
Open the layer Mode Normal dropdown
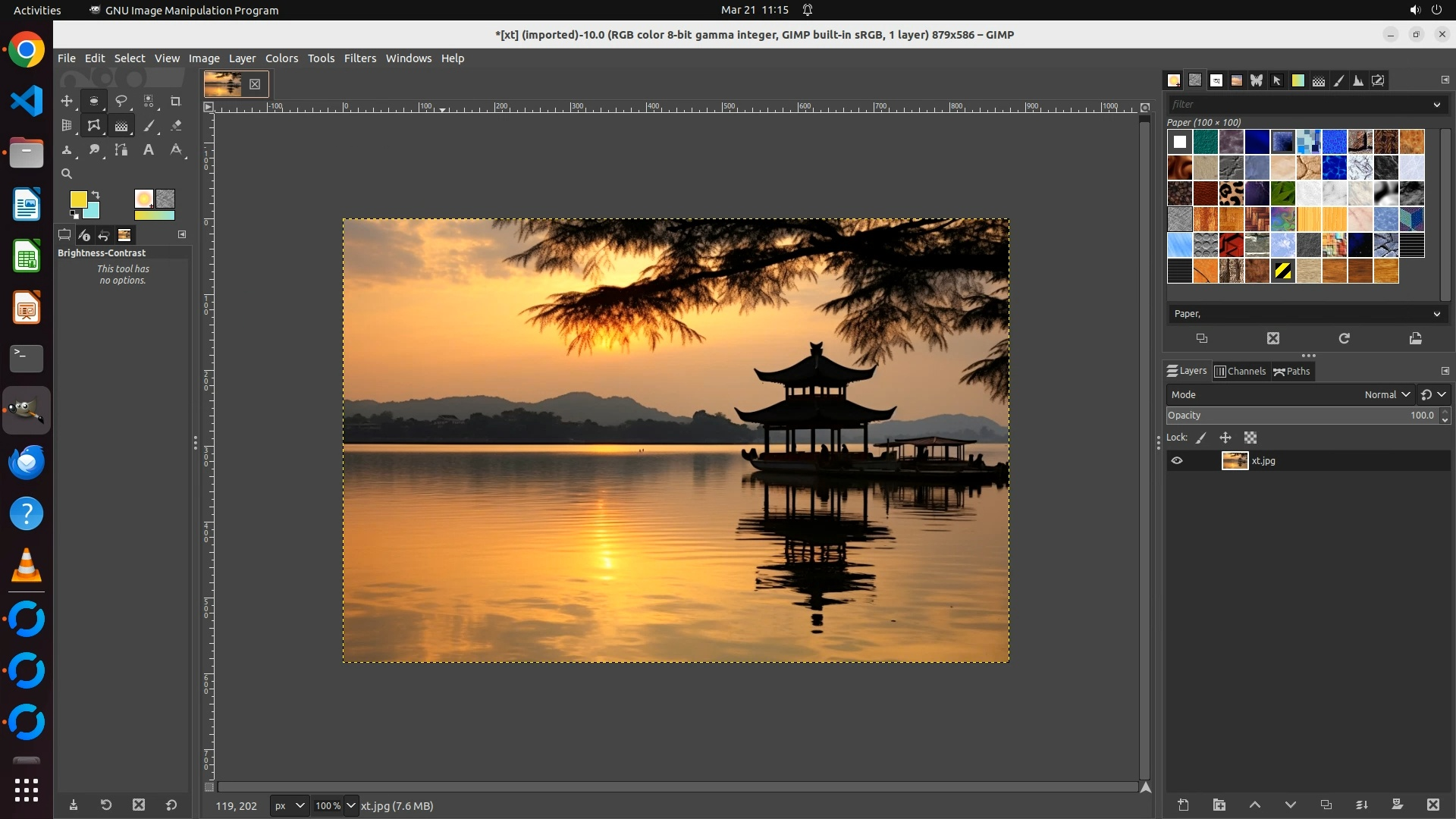point(1386,394)
